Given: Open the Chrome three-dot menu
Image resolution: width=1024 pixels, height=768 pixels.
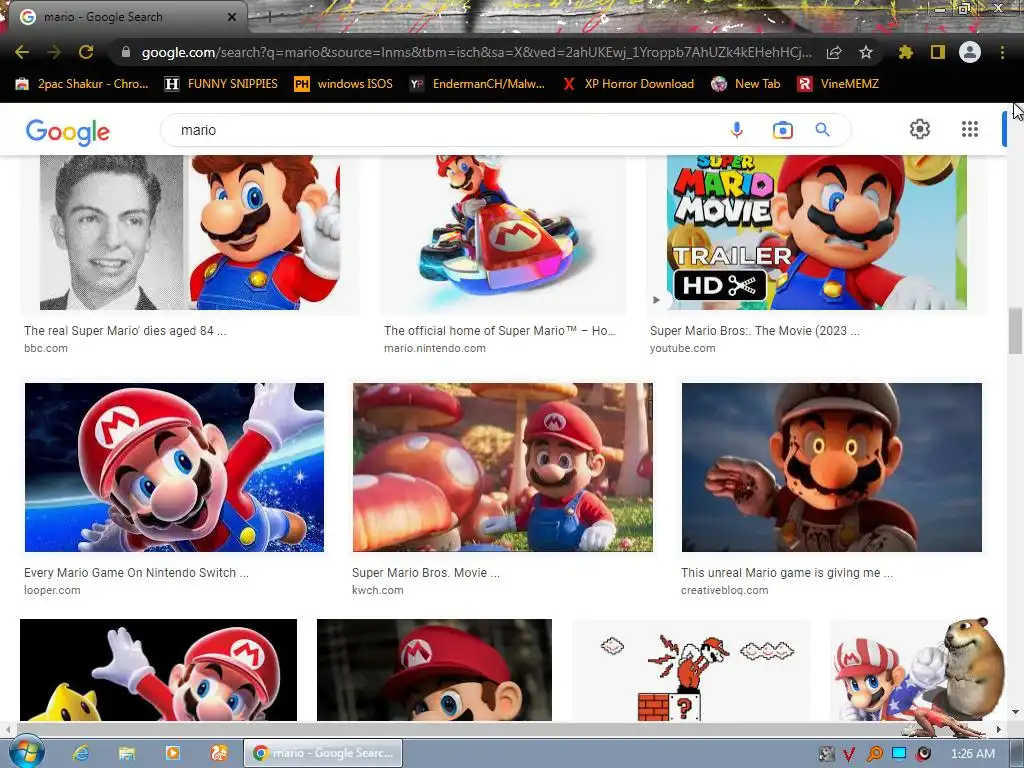Looking at the screenshot, I should coord(1002,52).
